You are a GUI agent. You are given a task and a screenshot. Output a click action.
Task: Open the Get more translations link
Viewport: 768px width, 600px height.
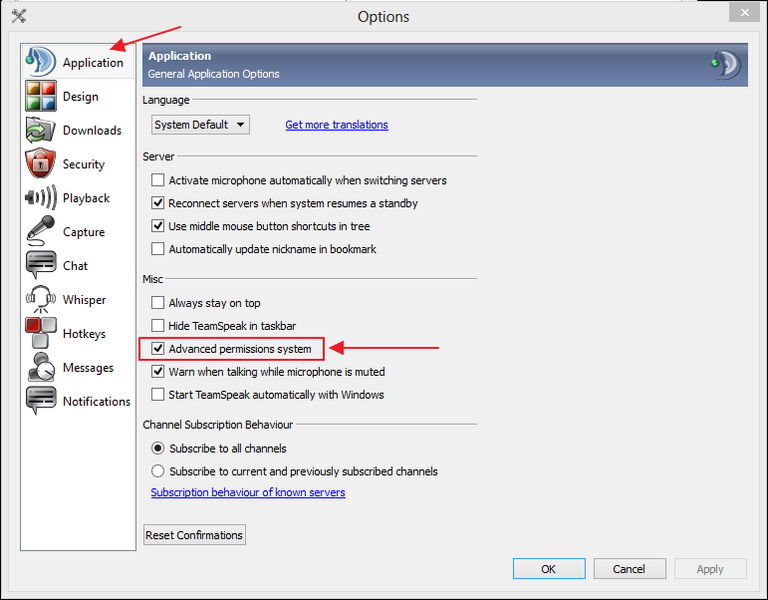tap(336, 125)
